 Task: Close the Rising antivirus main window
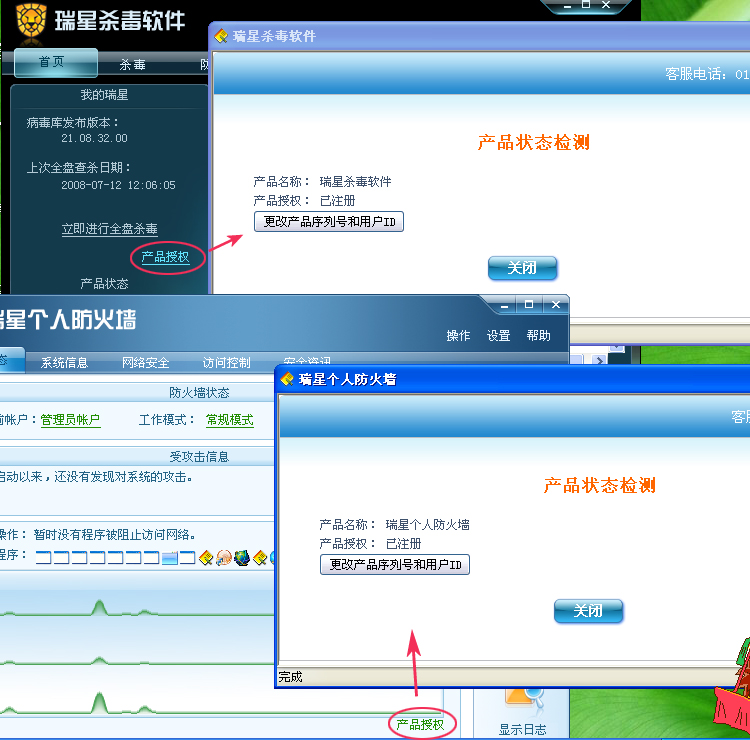(x=606, y=5)
